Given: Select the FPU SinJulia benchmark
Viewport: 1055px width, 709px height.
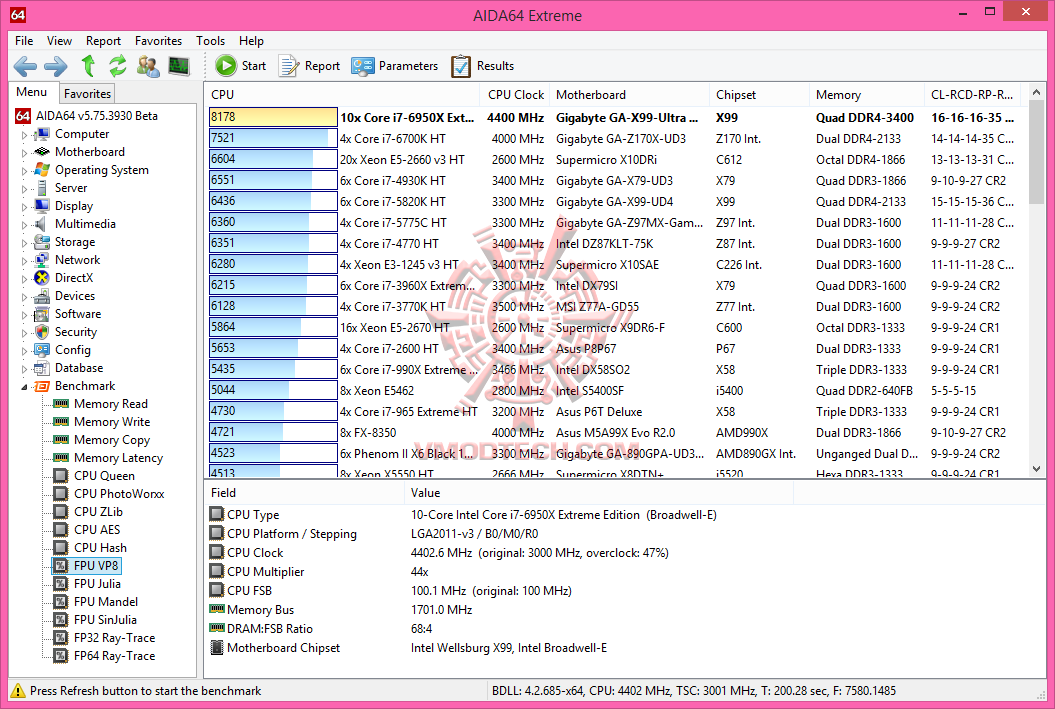Looking at the screenshot, I should coord(105,620).
